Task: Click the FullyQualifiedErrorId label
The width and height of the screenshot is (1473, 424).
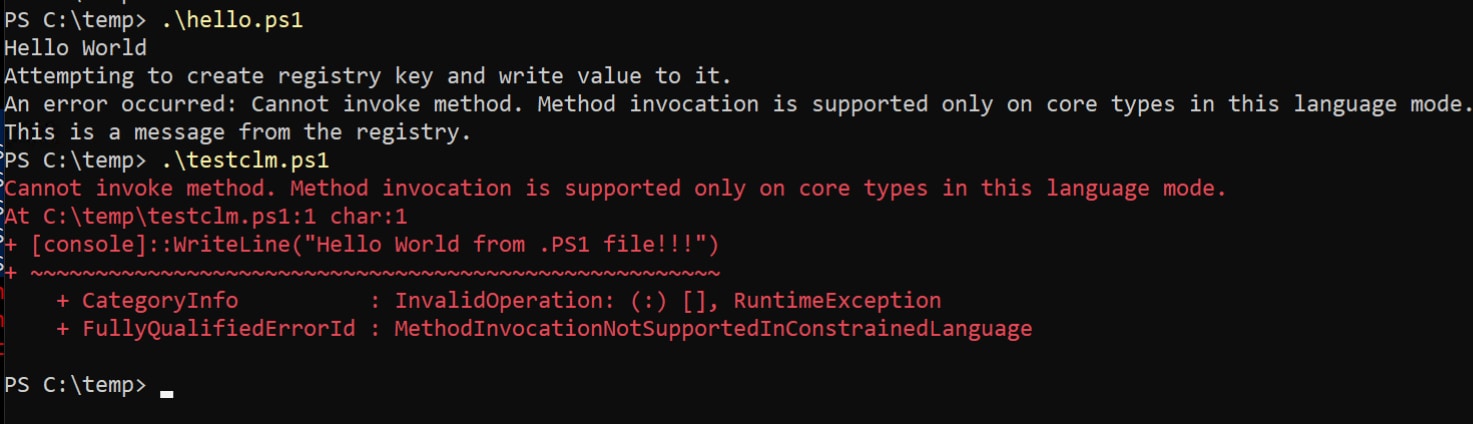Action: pyautogui.click(x=218, y=328)
